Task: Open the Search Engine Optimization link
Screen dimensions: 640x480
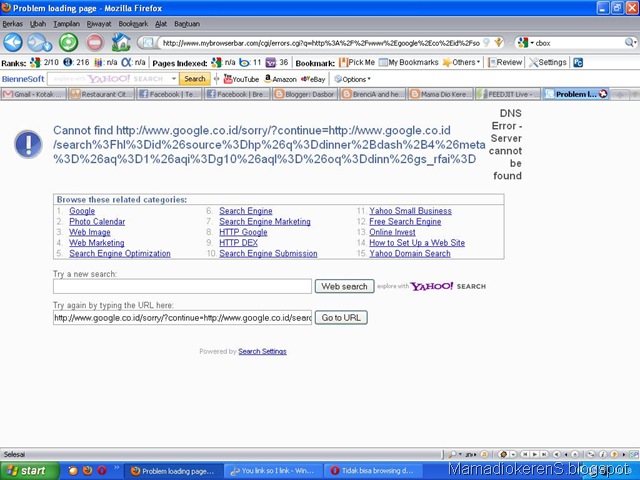Action: (x=120, y=253)
